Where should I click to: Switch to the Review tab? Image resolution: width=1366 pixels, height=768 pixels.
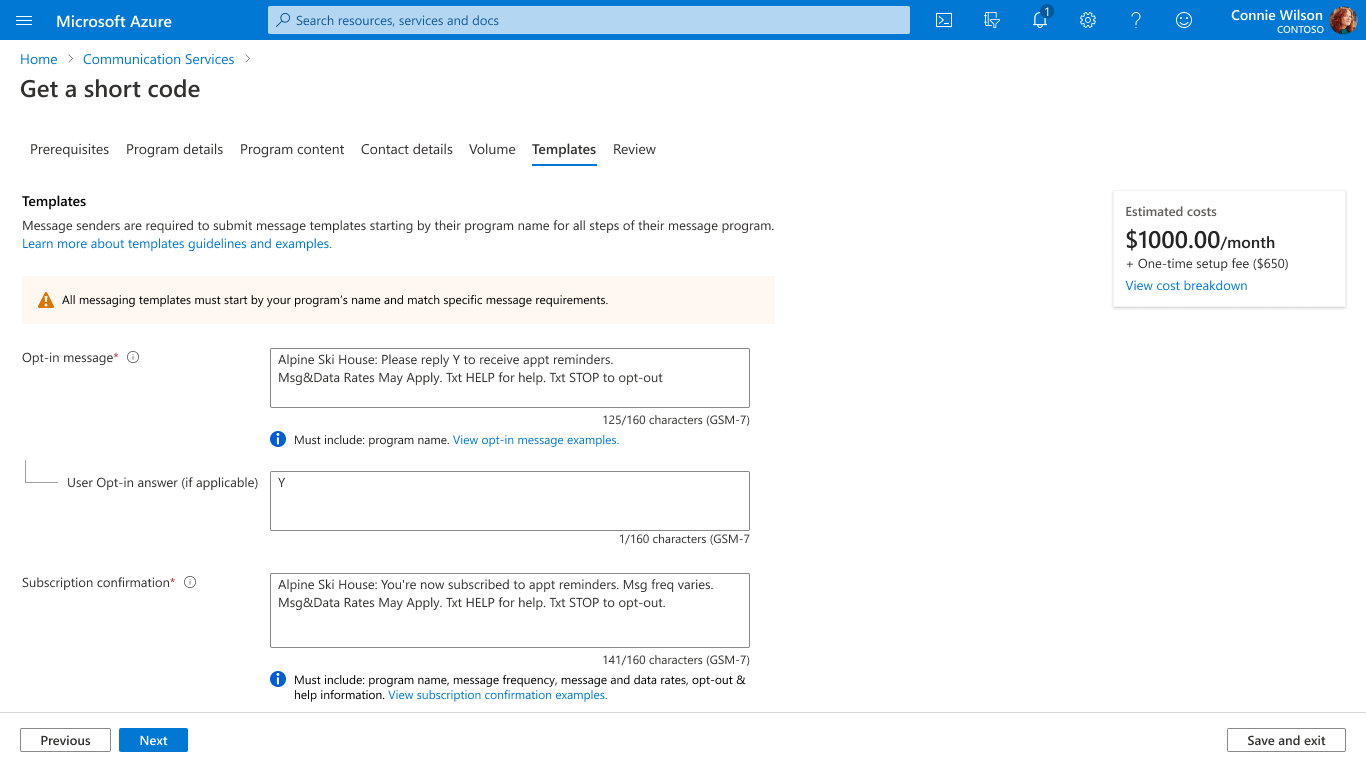coord(634,149)
